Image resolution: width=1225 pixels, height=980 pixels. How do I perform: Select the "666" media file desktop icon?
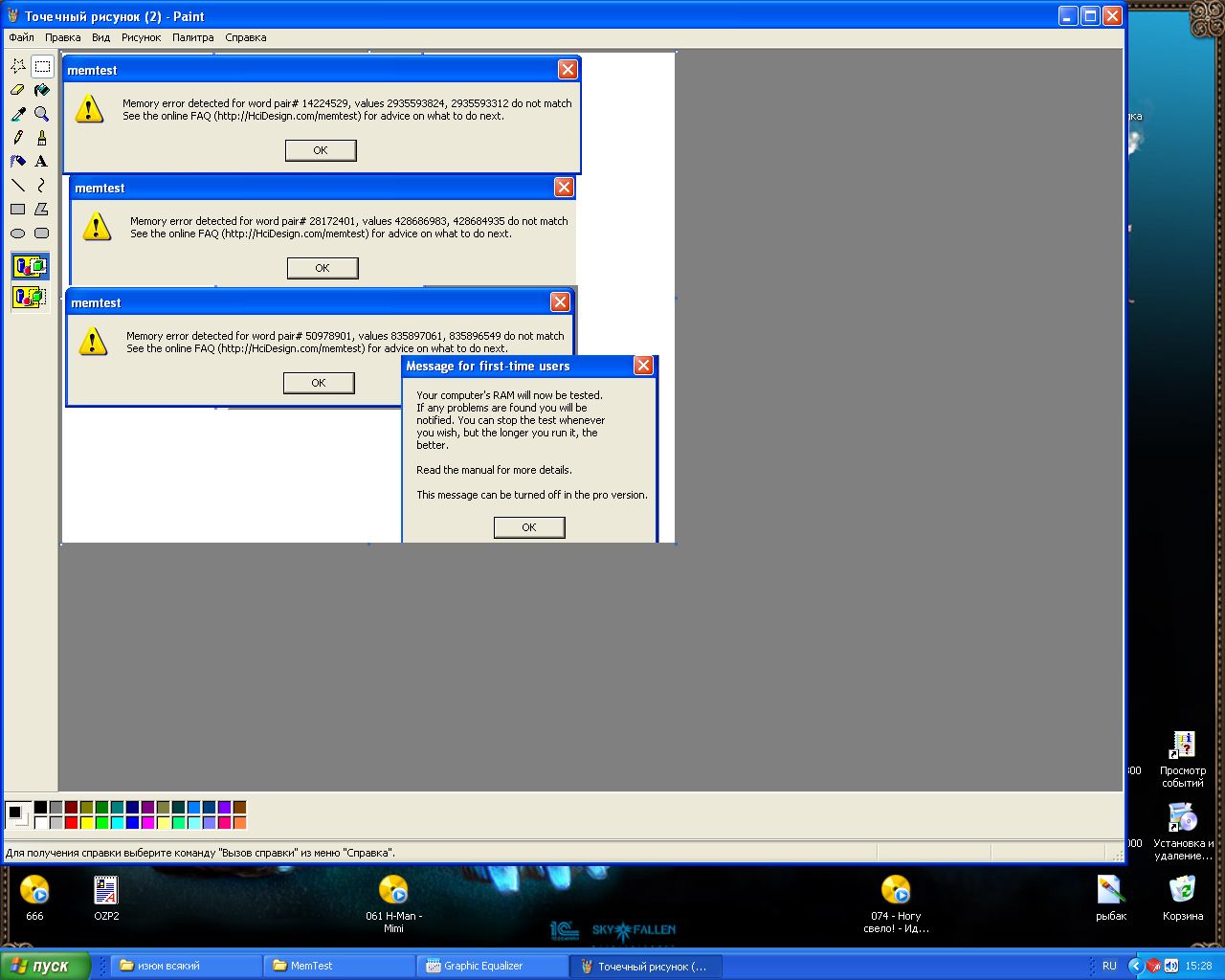[34, 898]
